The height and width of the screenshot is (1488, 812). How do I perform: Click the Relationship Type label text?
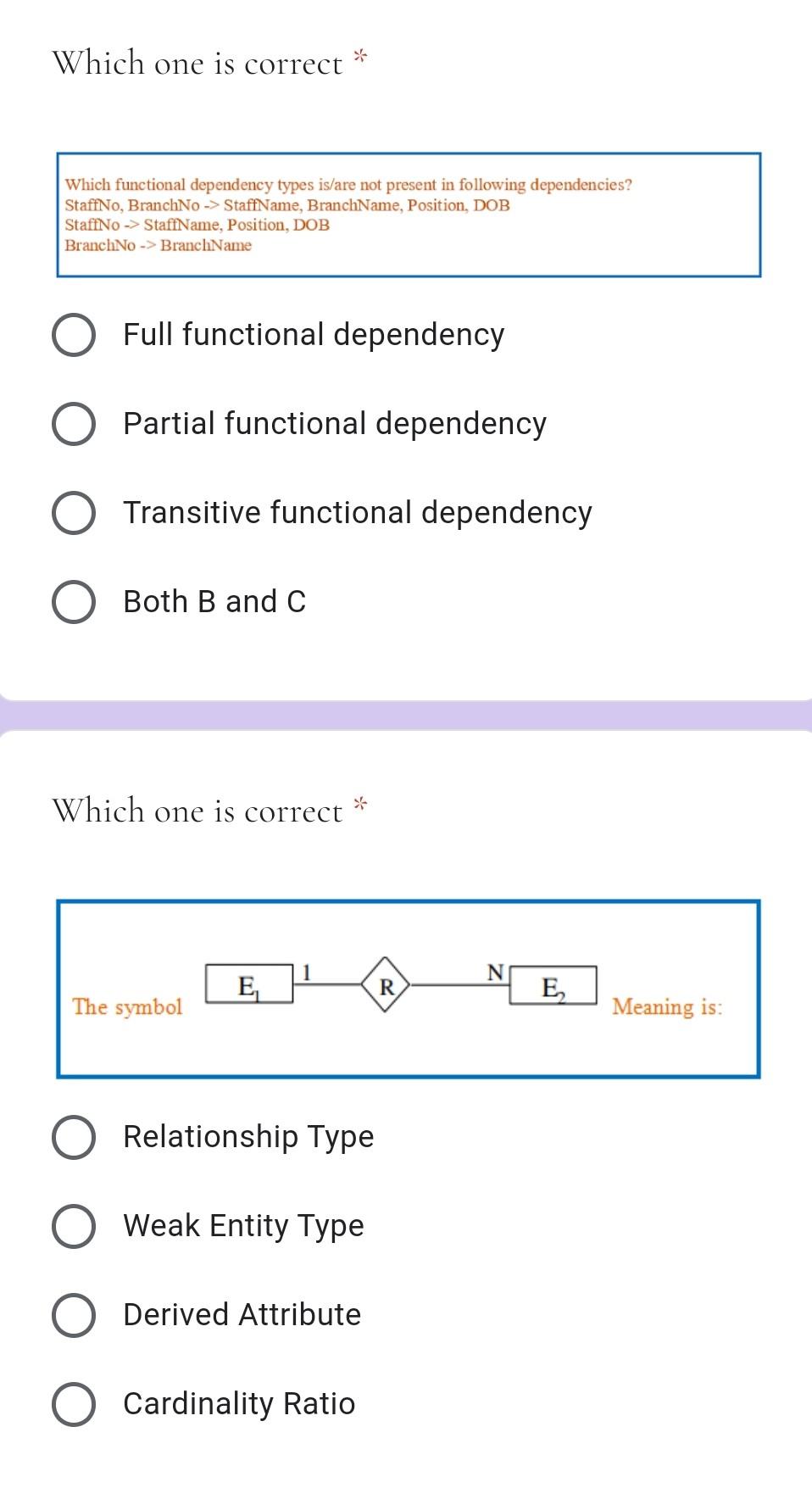(248, 1137)
